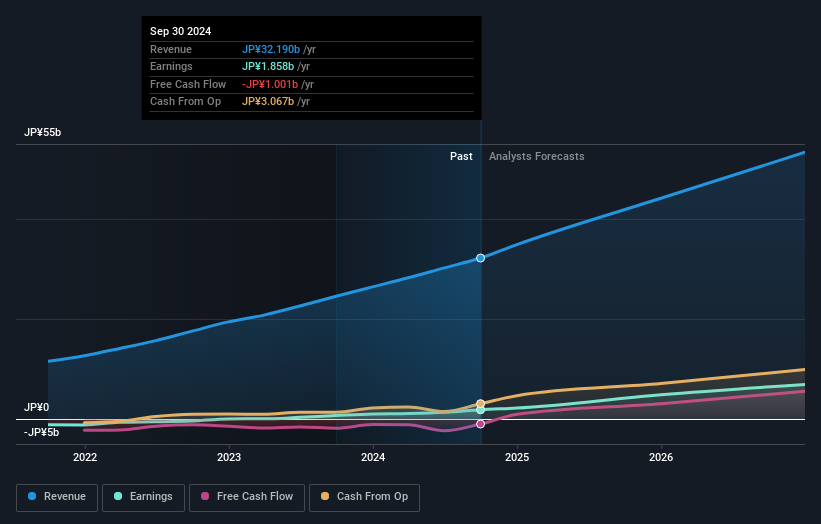Toggle the Cash From Op legend button
The image size is (821, 524).
point(364,497)
